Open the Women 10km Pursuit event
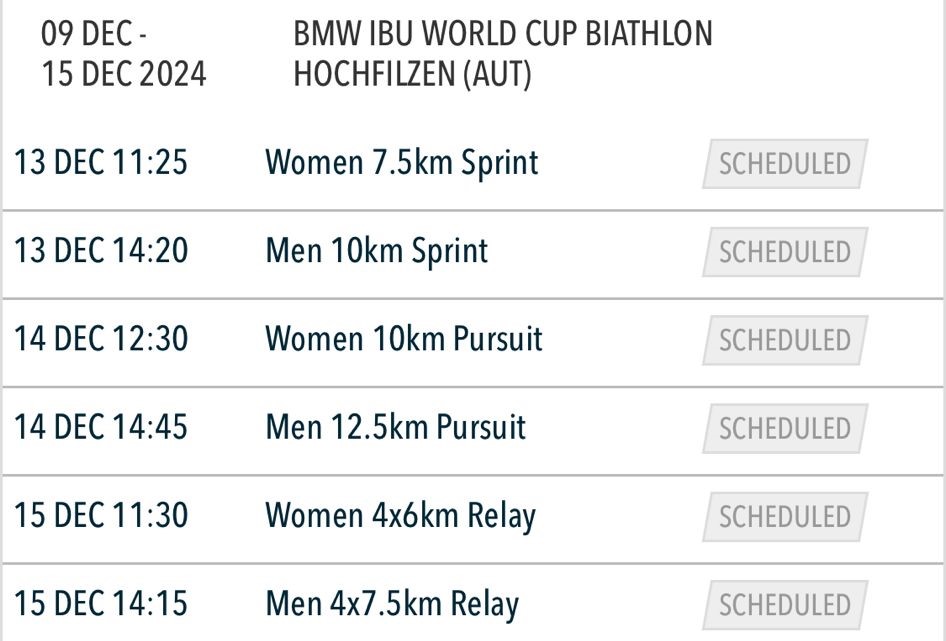The image size is (946, 641). 404,339
